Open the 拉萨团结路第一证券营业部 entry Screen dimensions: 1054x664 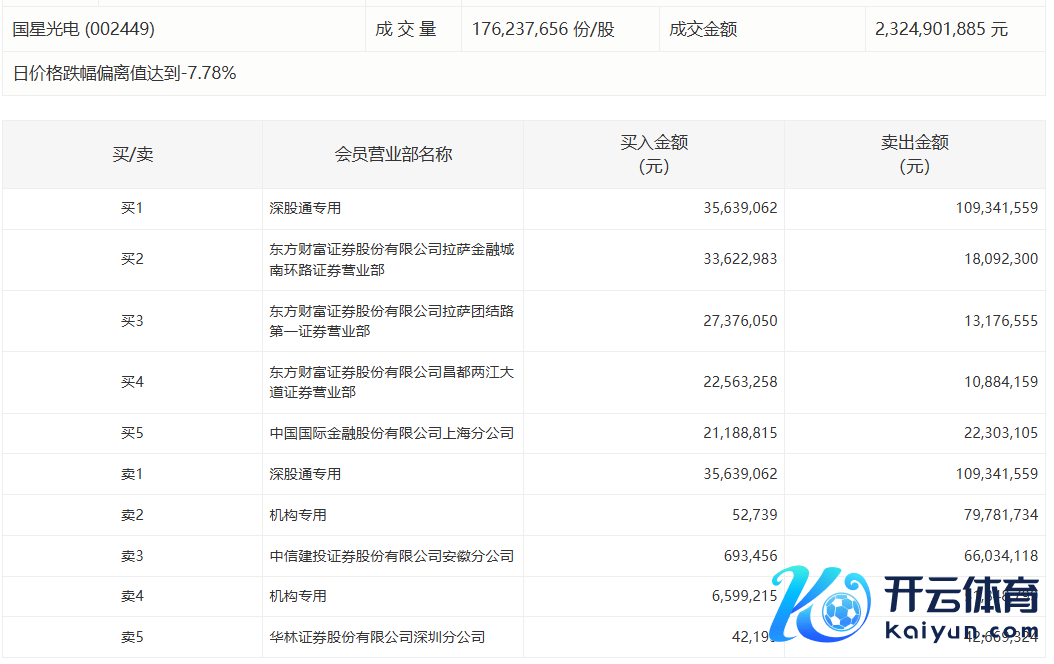[x=391, y=321]
